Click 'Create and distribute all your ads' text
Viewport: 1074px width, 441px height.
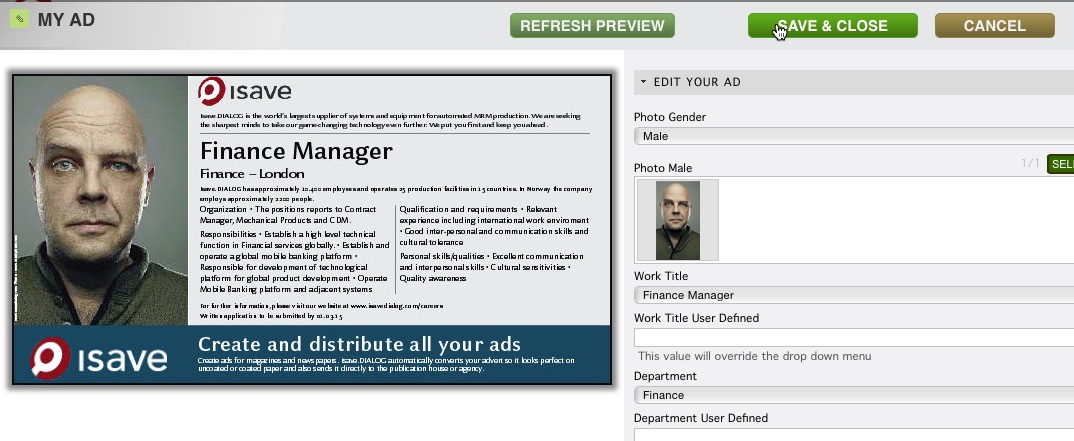360,344
